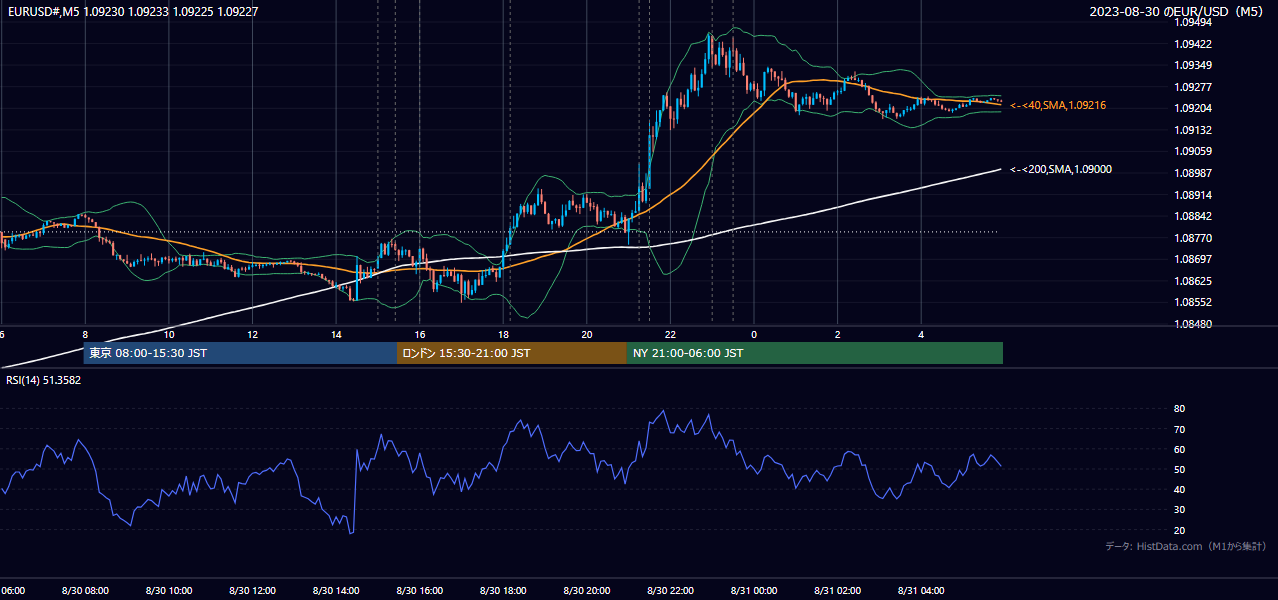Click the 8/30 12:00 bottom time label
Viewport: 1278px width, 600px height.
(x=252, y=590)
